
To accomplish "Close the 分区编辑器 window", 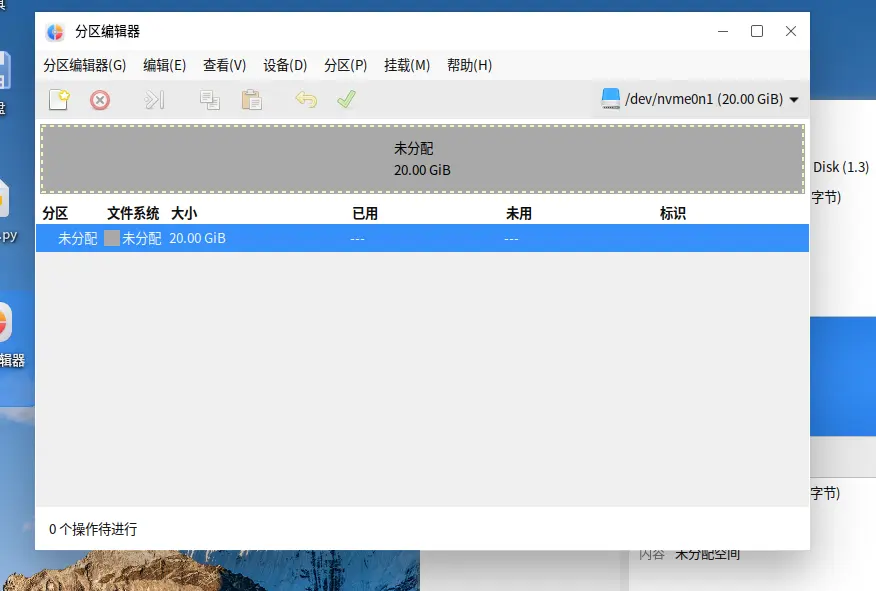I will pyautogui.click(x=791, y=31).
